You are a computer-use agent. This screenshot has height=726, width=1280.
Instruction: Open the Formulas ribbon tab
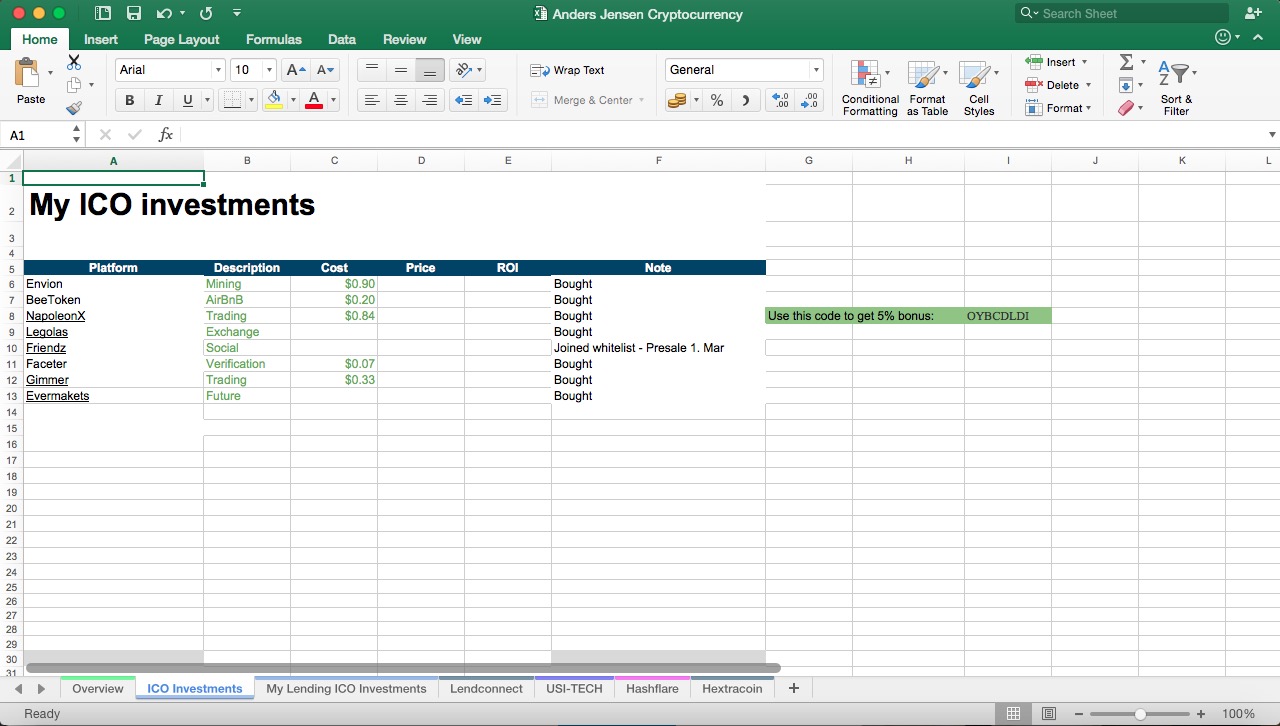[273, 39]
